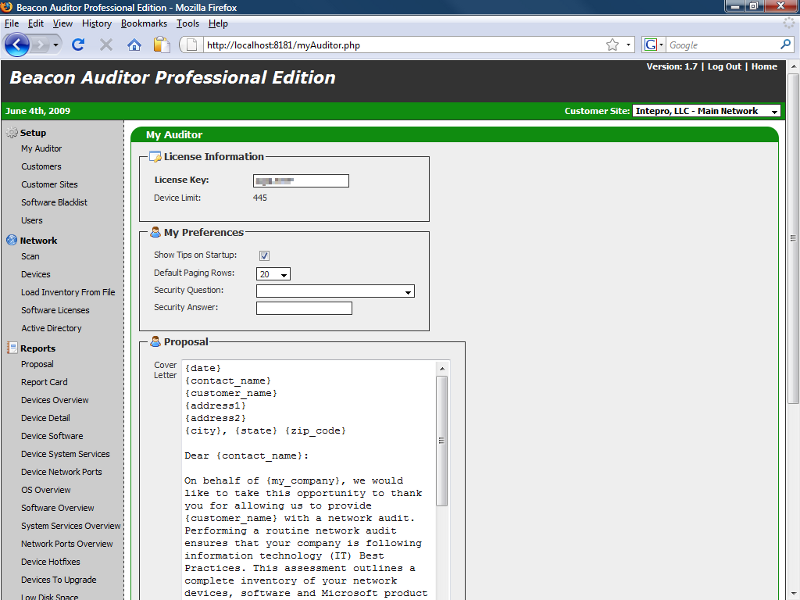Open Devices To Upgrade report
The width and height of the screenshot is (800, 600).
coord(59,580)
